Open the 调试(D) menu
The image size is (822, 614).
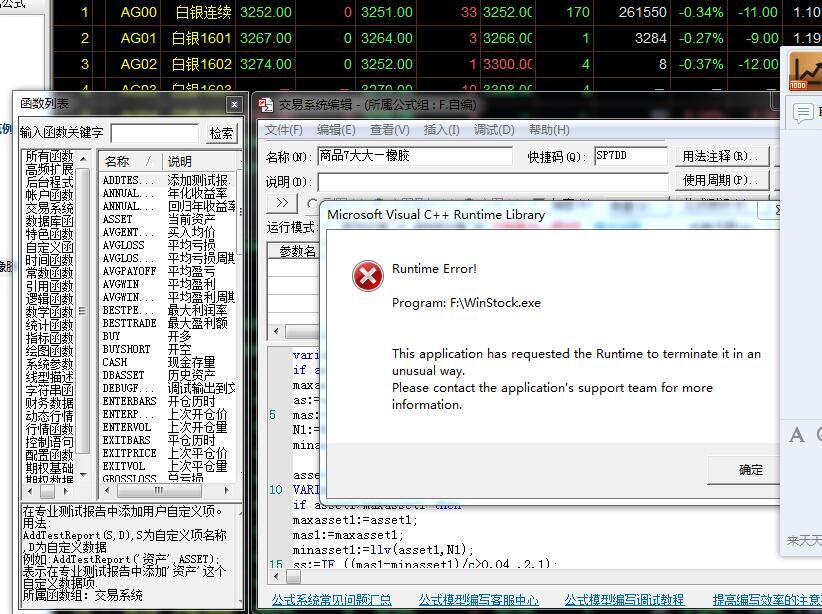coord(493,130)
